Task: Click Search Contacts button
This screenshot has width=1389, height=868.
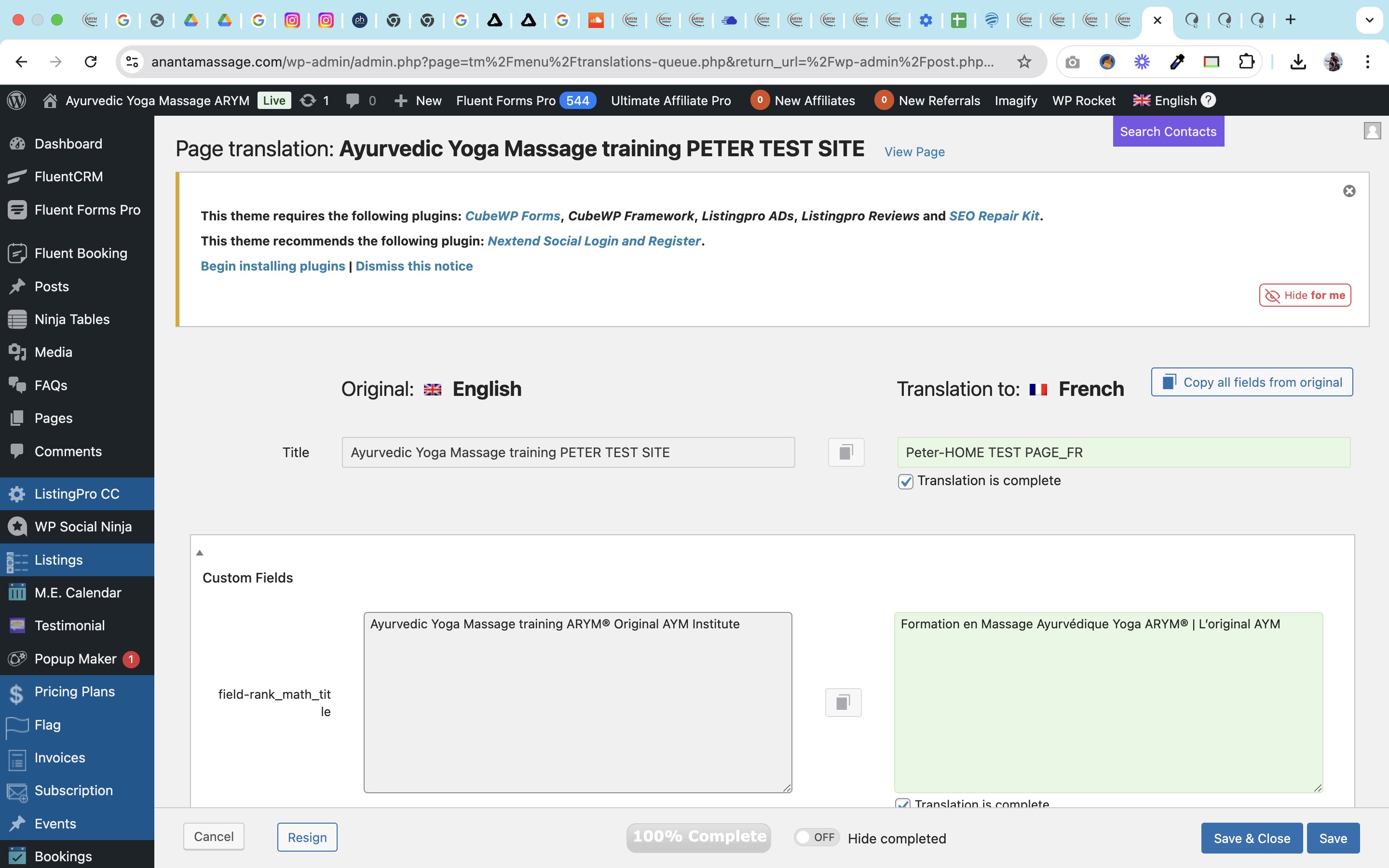Action: (1168, 132)
